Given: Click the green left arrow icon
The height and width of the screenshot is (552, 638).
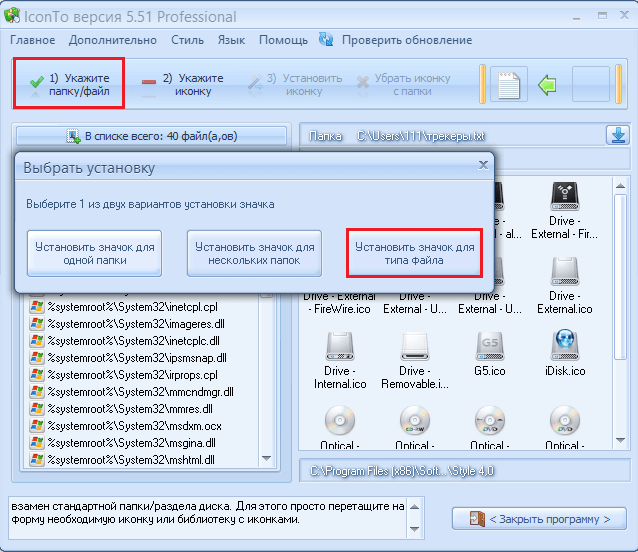Looking at the screenshot, I should (x=547, y=85).
